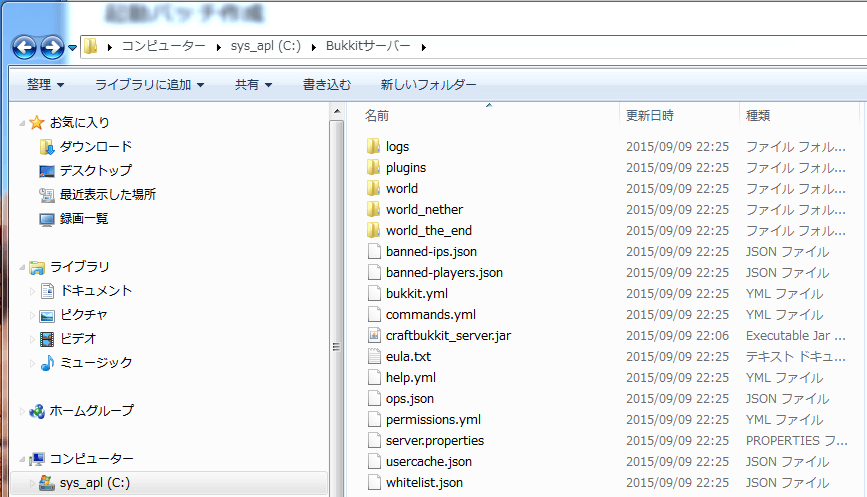Screen dimensions: 867x497
Task: Click the デスクトップ icon in favorites
Action: [x=46, y=171]
